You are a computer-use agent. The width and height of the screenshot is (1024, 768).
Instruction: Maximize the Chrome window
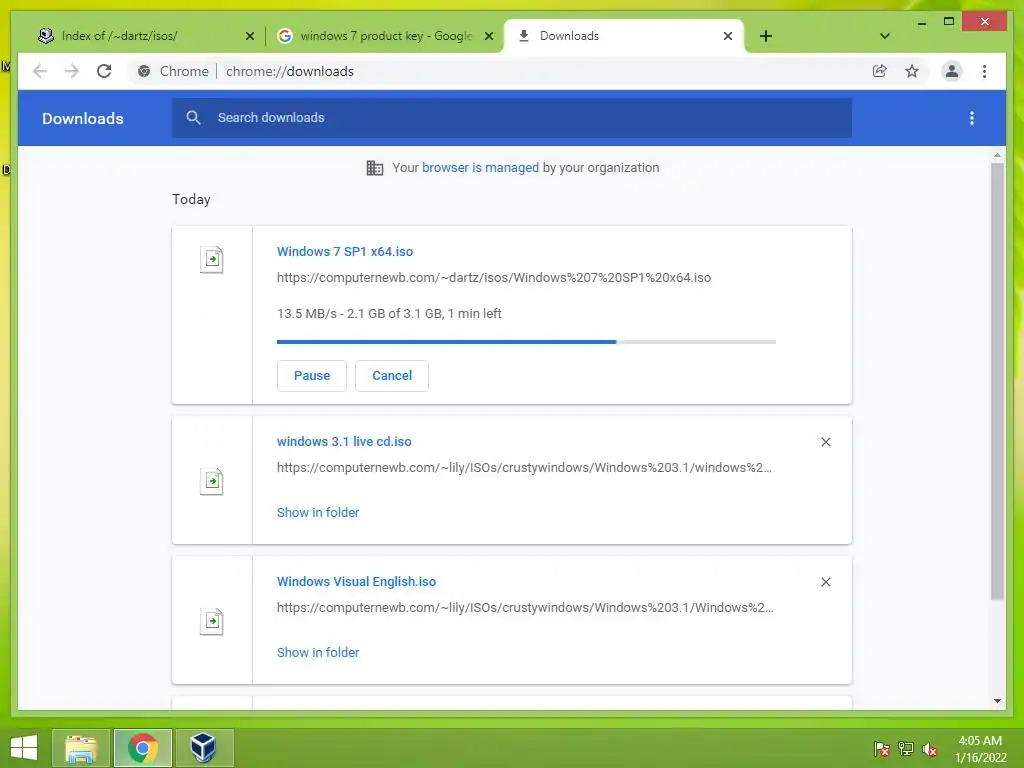(x=949, y=22)
